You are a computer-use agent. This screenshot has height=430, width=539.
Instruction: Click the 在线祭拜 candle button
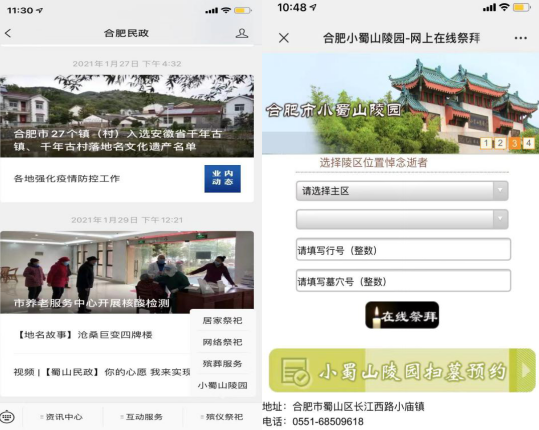(402, 315)
